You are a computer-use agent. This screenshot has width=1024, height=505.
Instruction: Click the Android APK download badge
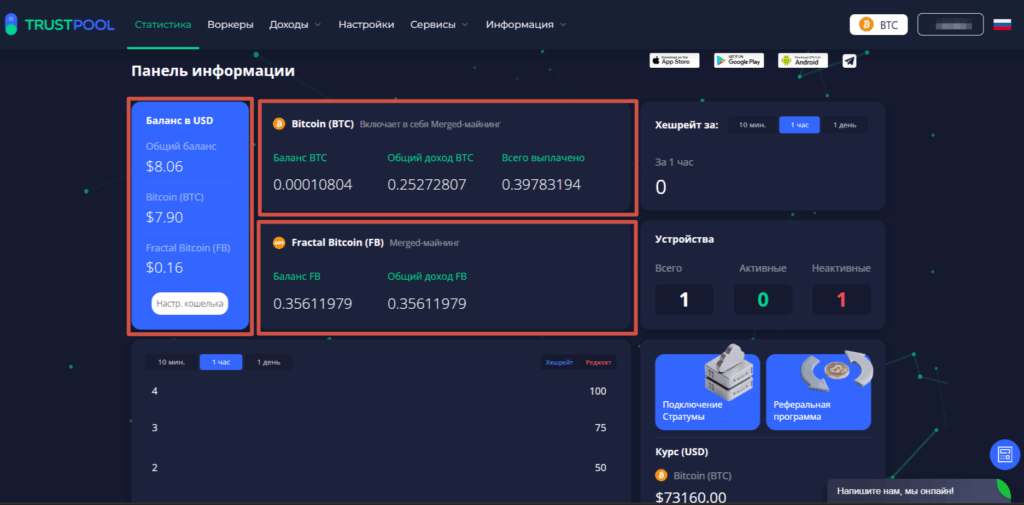click(803, 61)
